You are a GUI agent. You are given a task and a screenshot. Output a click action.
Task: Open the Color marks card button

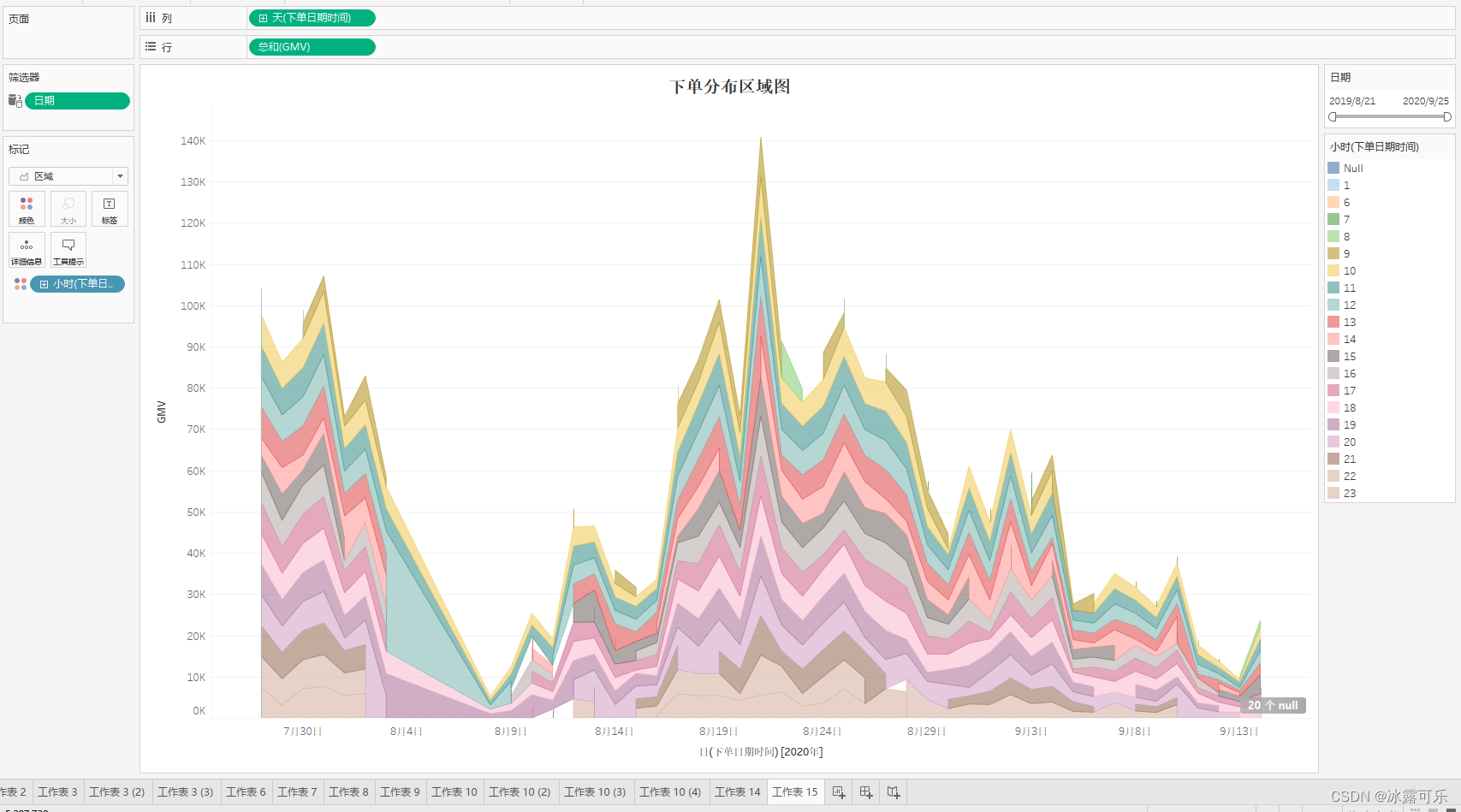click(x=27, y=209)
